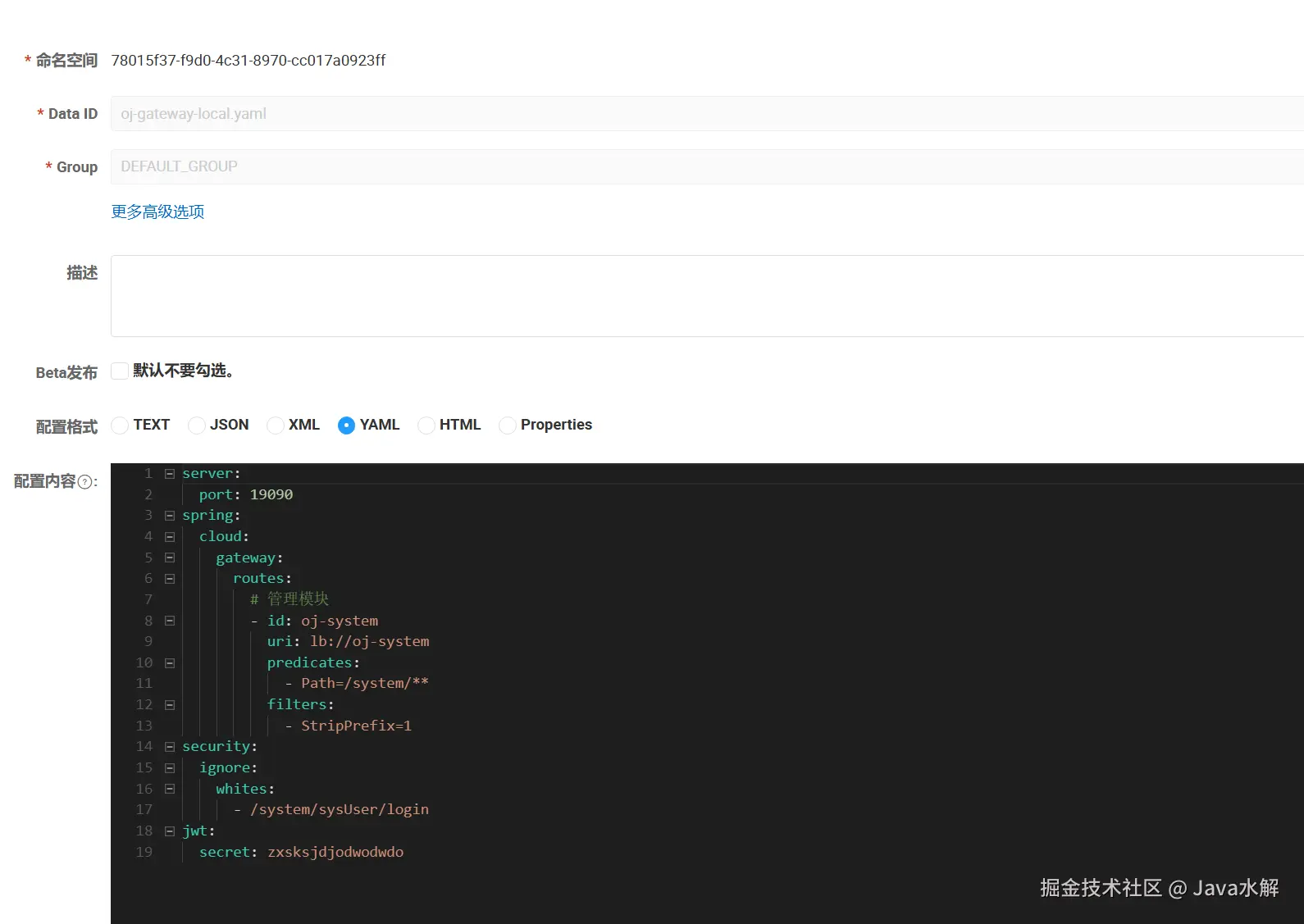Screen dimensions: 1304x924
Task: Click the uri value lb://oj-system
Action: (x=369, y=641)
